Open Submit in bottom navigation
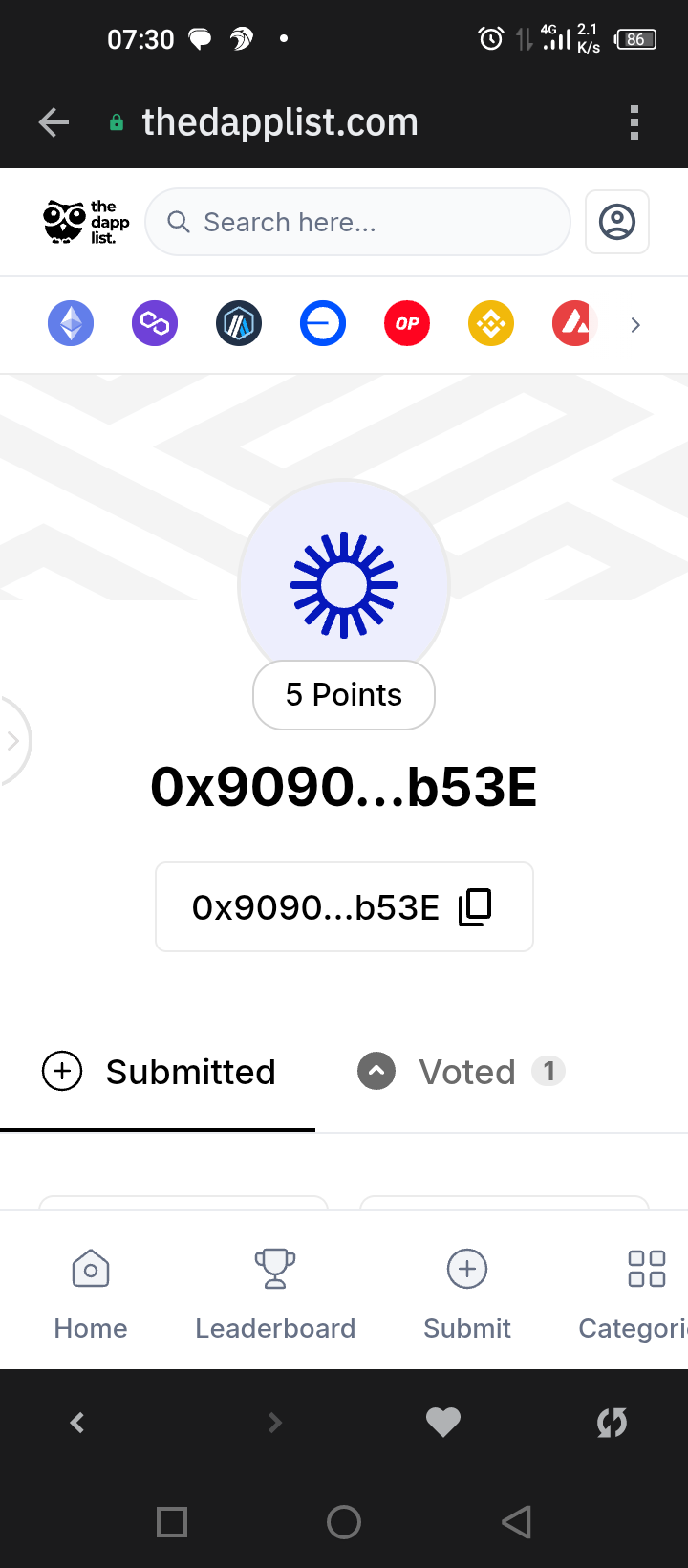This screenshot has height=1568, width=688. 467,1295
